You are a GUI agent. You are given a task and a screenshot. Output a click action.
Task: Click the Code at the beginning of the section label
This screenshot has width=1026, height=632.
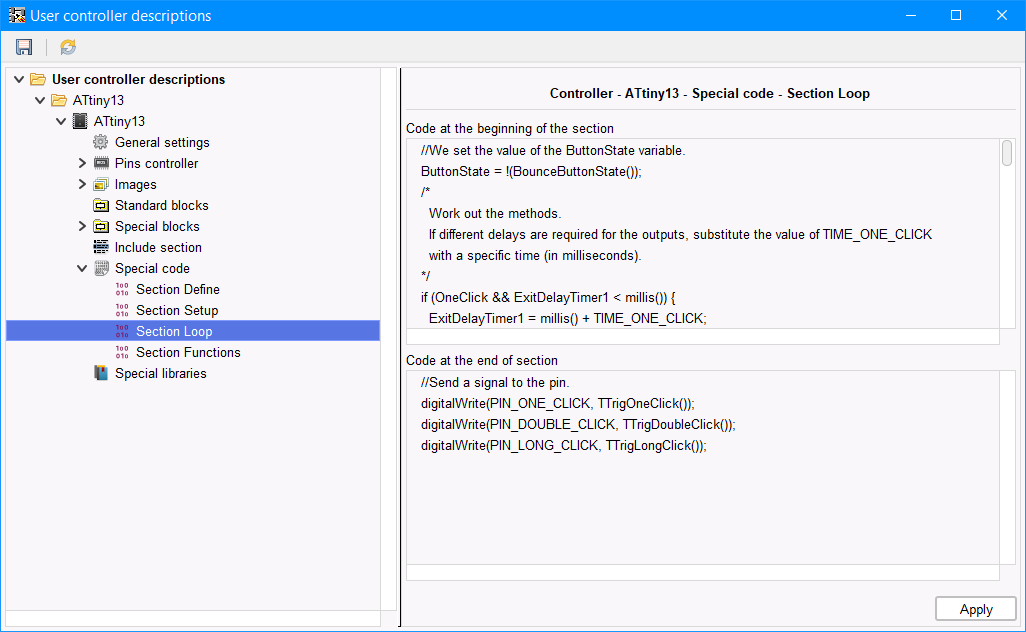click(510, 128)
